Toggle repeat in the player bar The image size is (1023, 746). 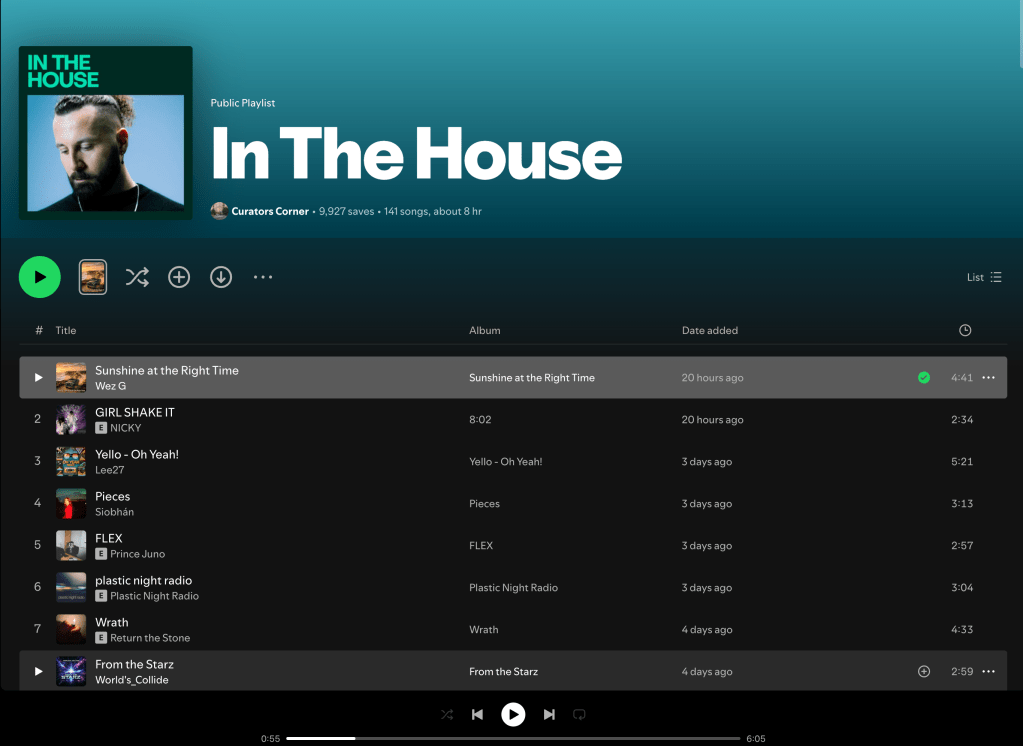(579, 714)
